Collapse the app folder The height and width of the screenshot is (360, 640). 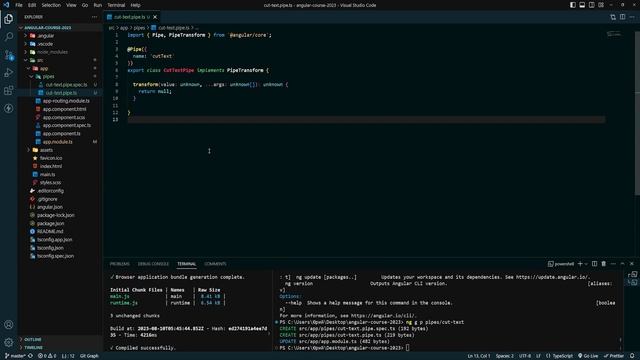point(29,69)
